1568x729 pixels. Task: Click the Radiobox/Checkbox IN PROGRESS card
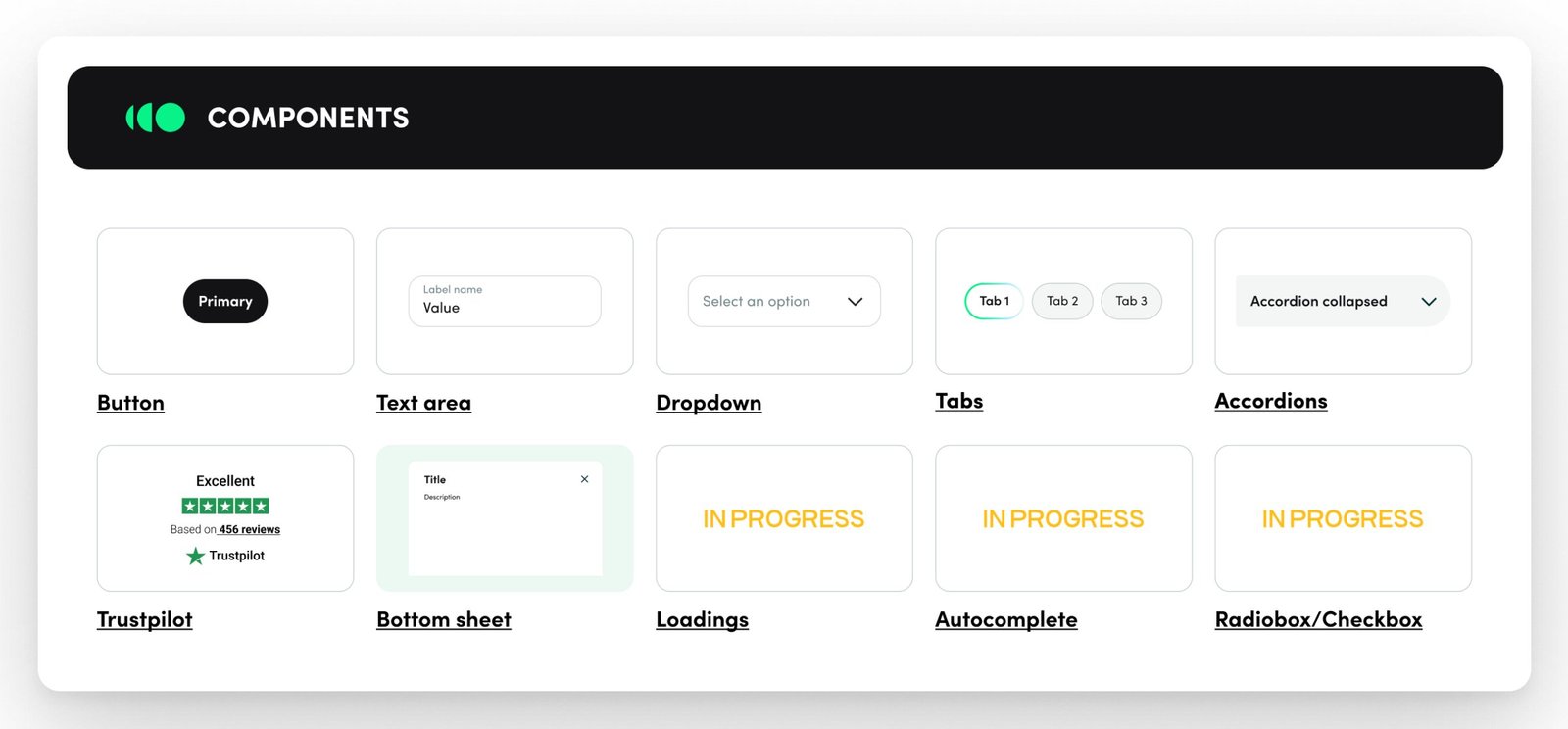pos(1343,518)
